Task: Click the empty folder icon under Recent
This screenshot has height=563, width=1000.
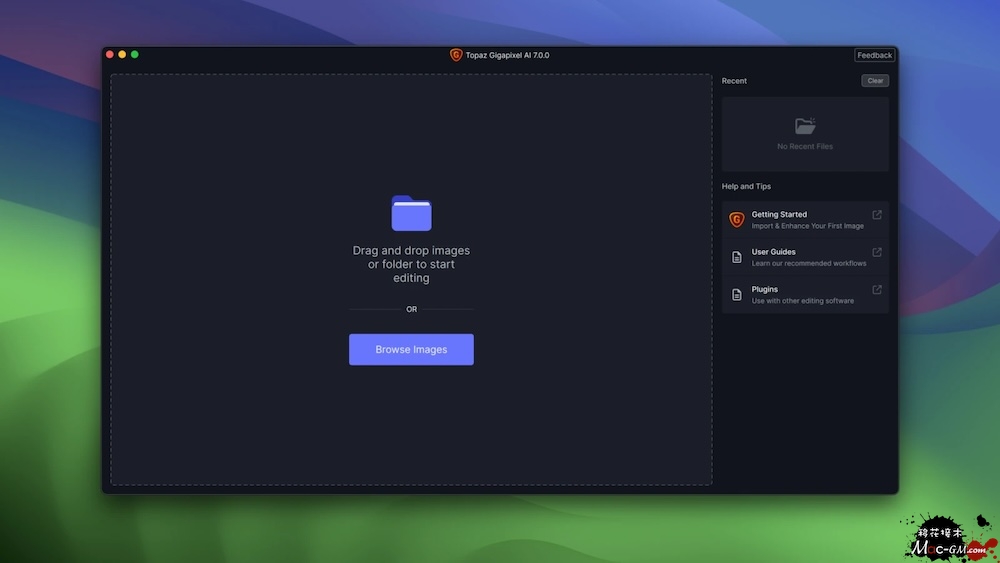Action: 805,126
